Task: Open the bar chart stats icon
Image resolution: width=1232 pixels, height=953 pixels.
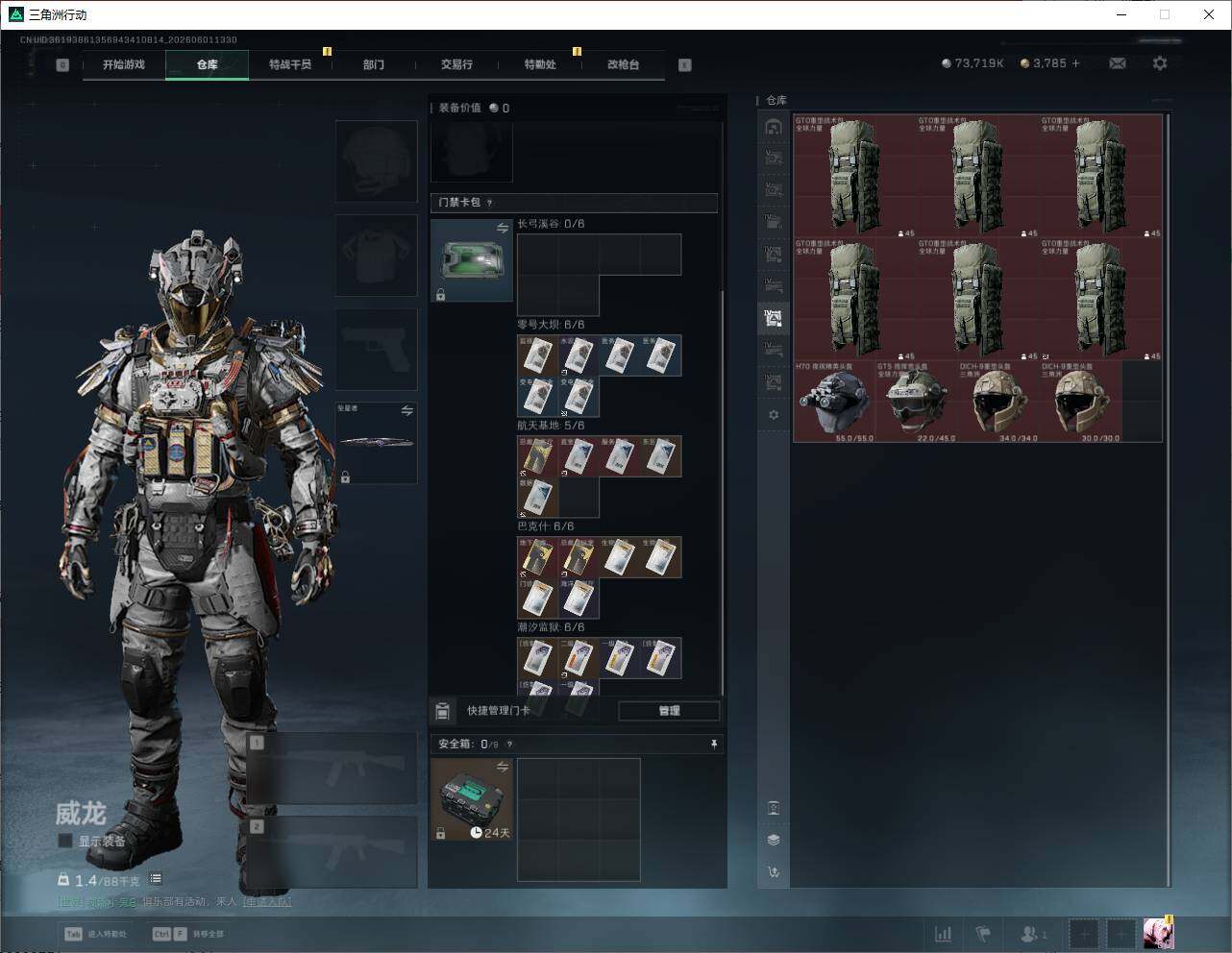Action: 944,934
